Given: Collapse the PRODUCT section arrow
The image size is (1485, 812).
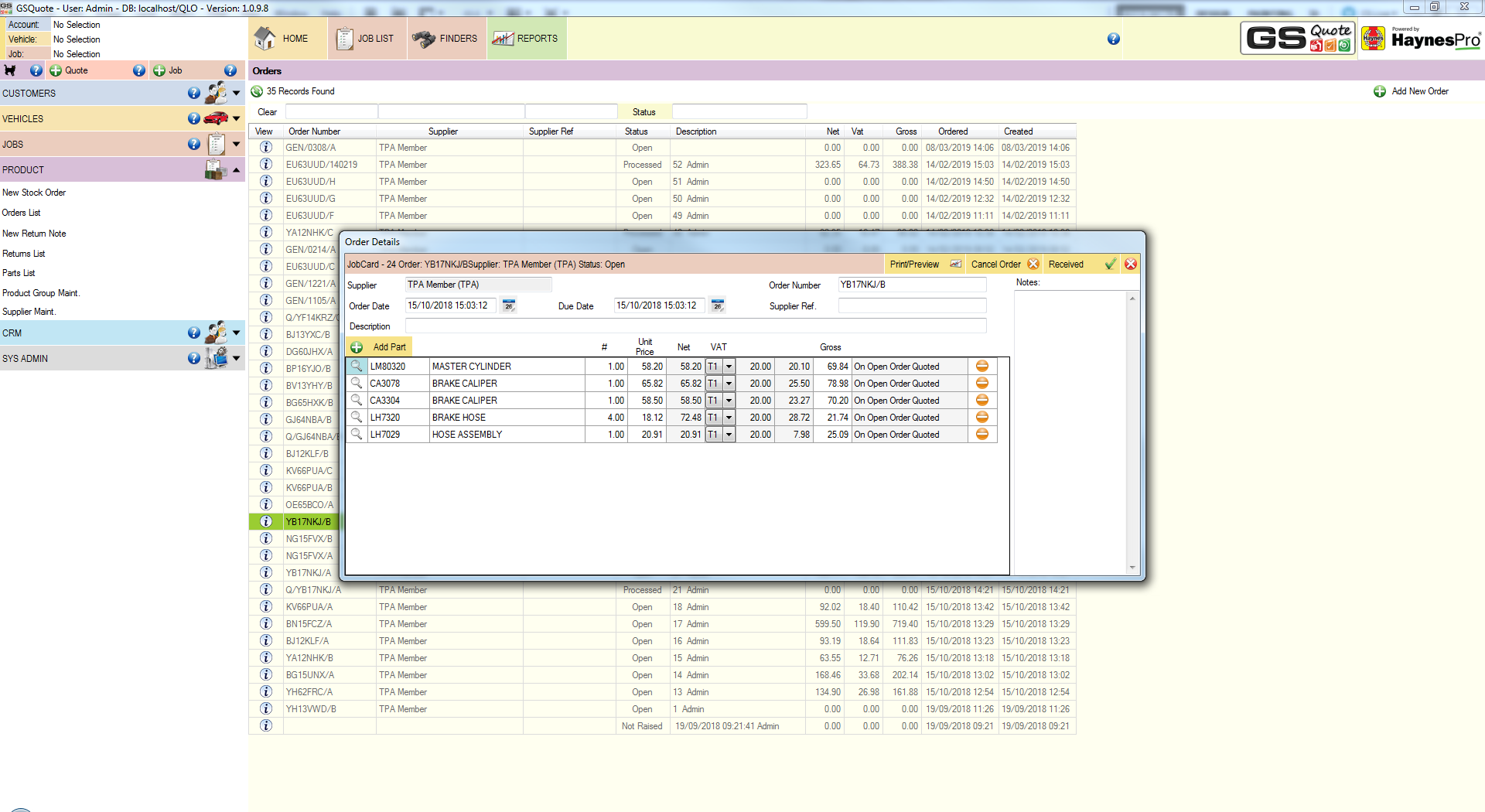Looking at the screenshot, I should 237,170.
